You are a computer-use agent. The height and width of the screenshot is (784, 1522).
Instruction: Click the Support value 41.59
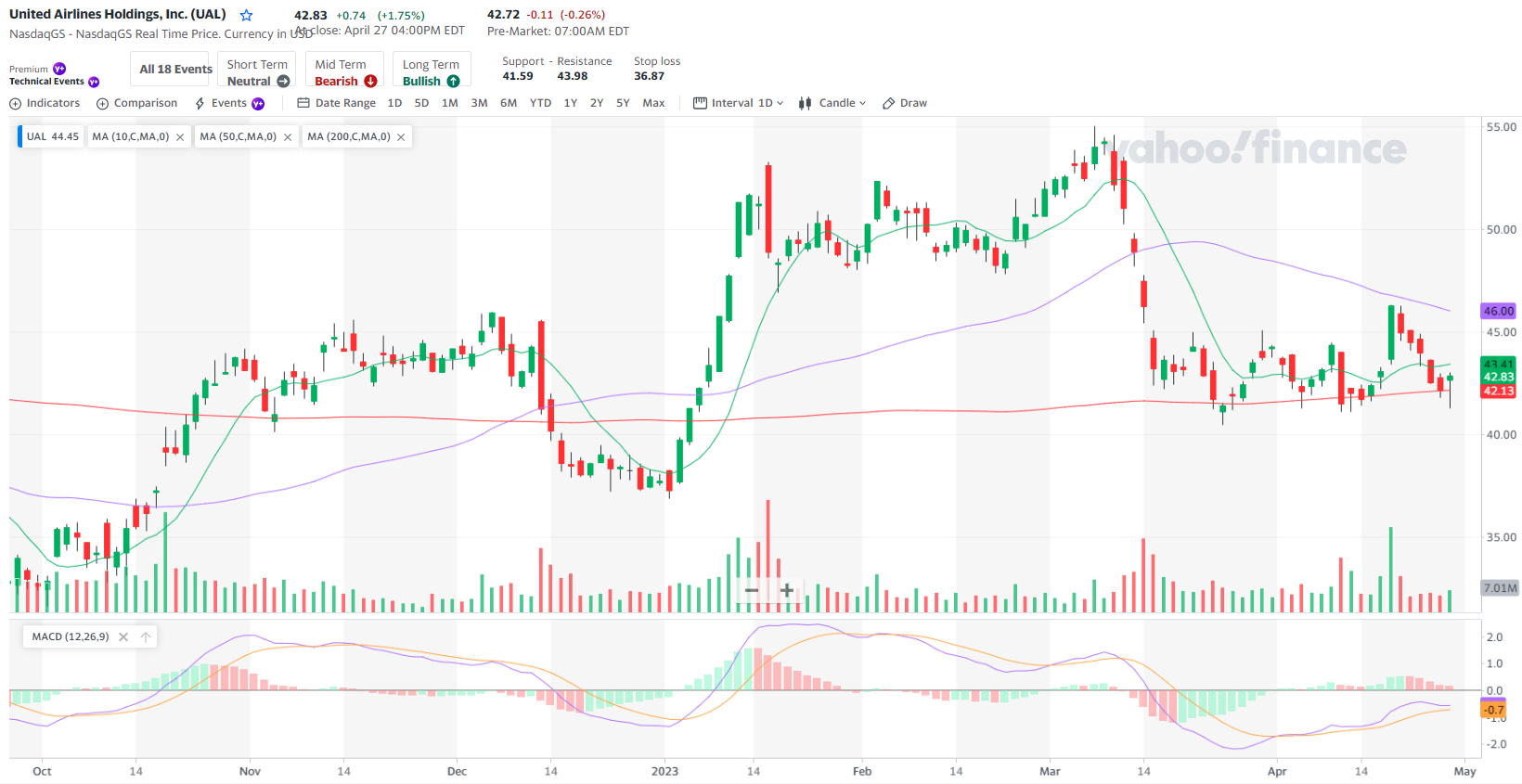tap(518, 76)
